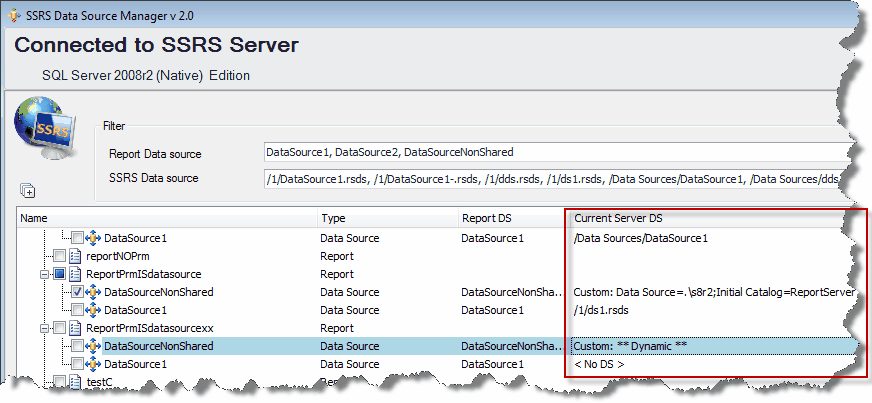Click the 'Connected to SSRS Server' heading

click(156, 44)
